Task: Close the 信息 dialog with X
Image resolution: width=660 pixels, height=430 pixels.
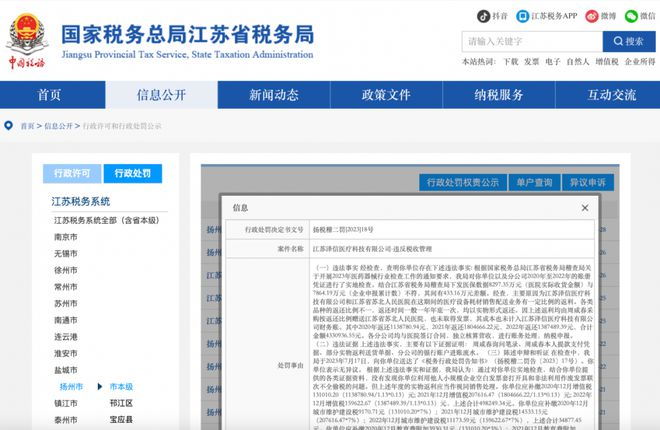Action: tap(585, 207)
